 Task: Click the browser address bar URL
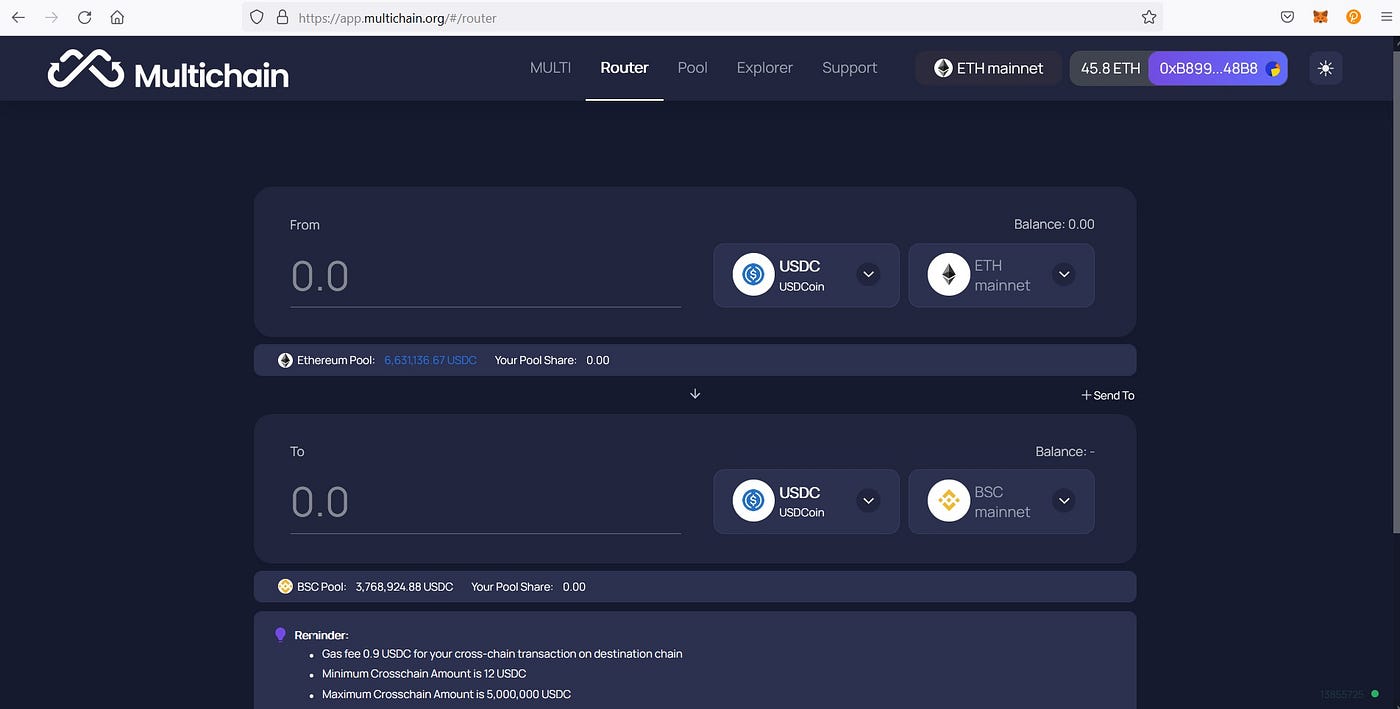398,18
